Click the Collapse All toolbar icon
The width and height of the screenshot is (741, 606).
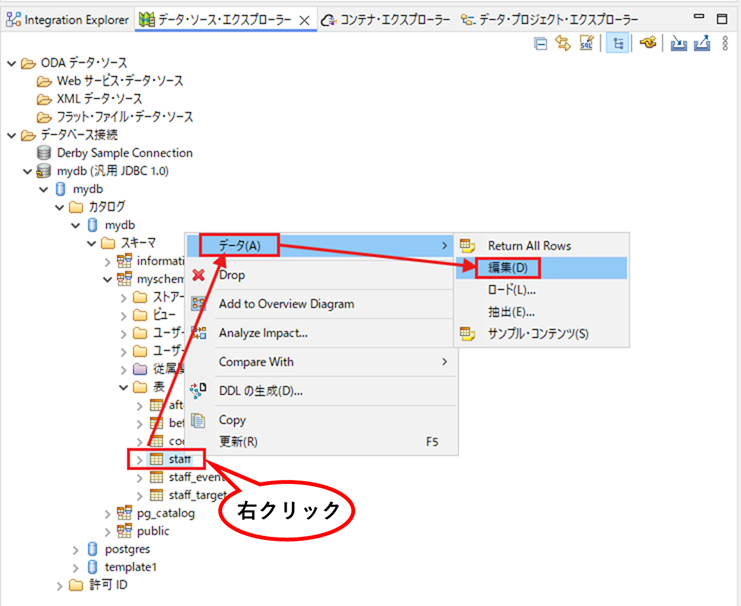pyautogui.click(x=540, y=44)
